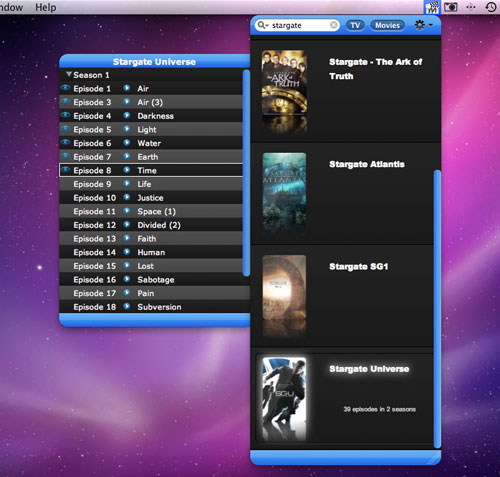This screenshot has height=477, width=500.
Task: Toggle watched eye for Episode 1
Action: click(65, 88)
